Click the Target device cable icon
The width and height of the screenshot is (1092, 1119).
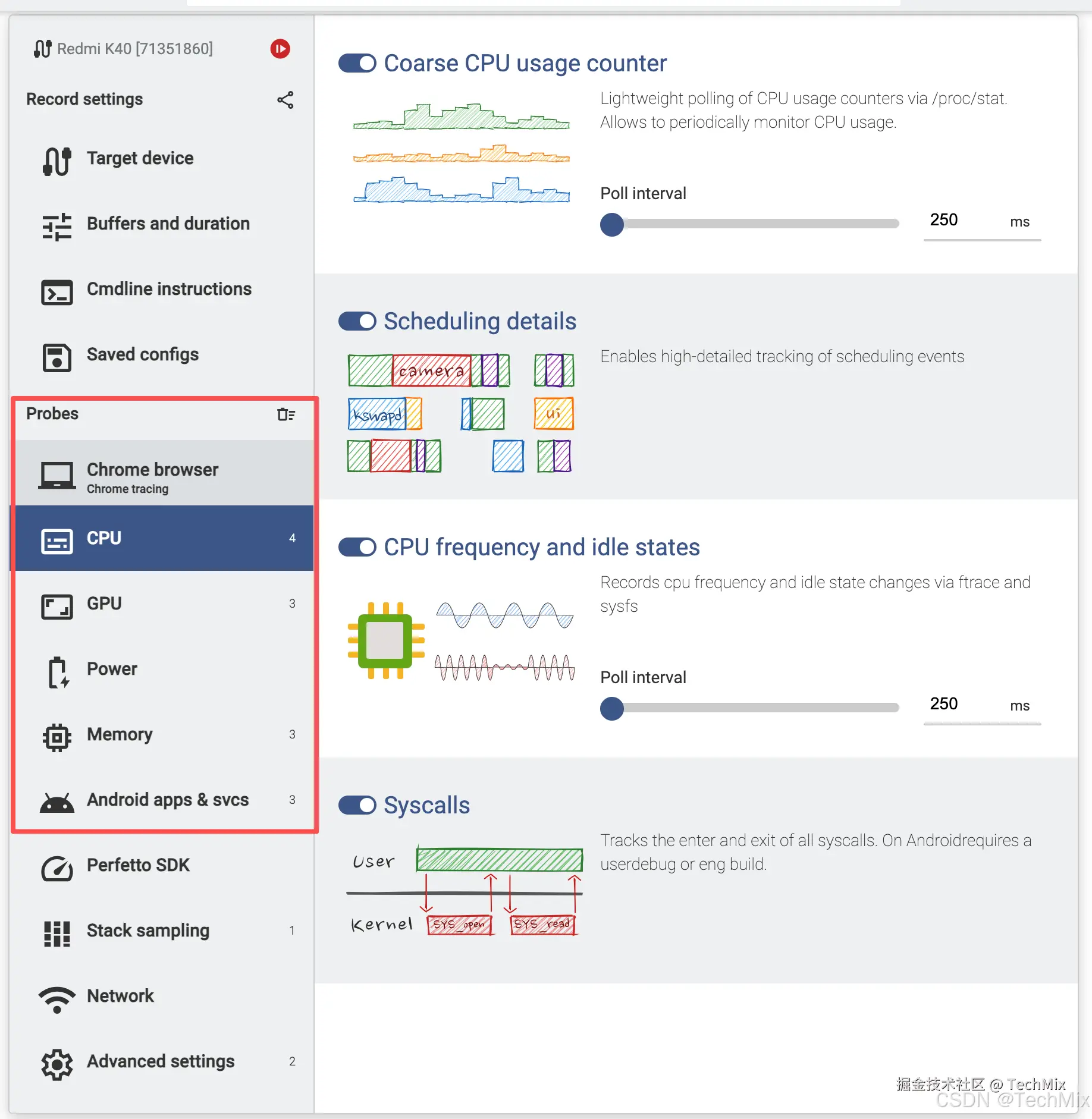57,161
